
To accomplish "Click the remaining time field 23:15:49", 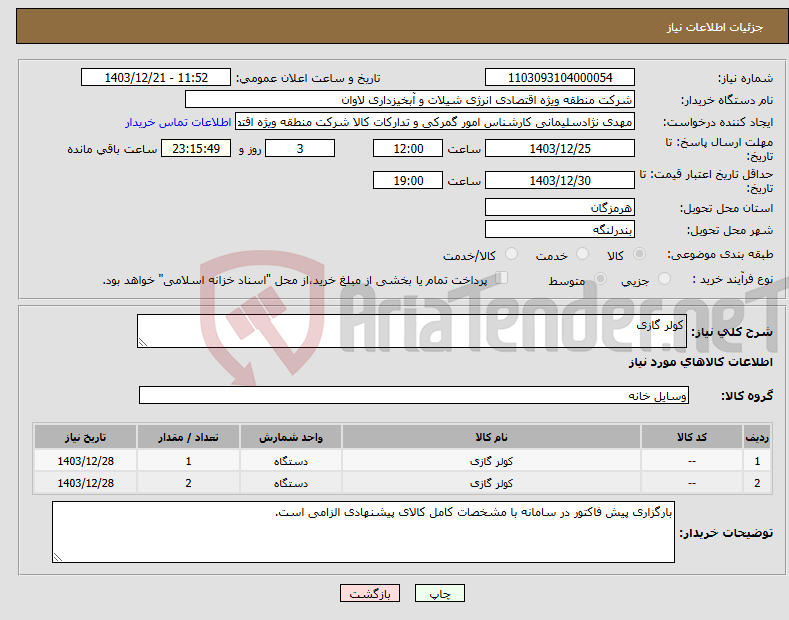I will (x=196, y=148).
